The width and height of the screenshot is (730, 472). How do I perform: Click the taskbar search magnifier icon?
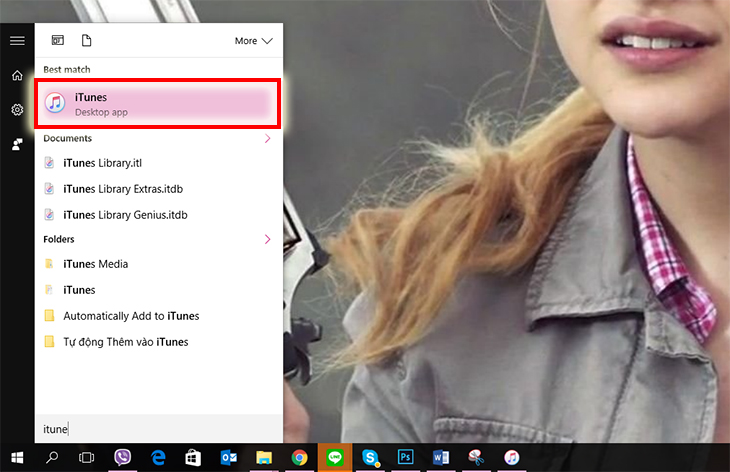tap(52, 458)
